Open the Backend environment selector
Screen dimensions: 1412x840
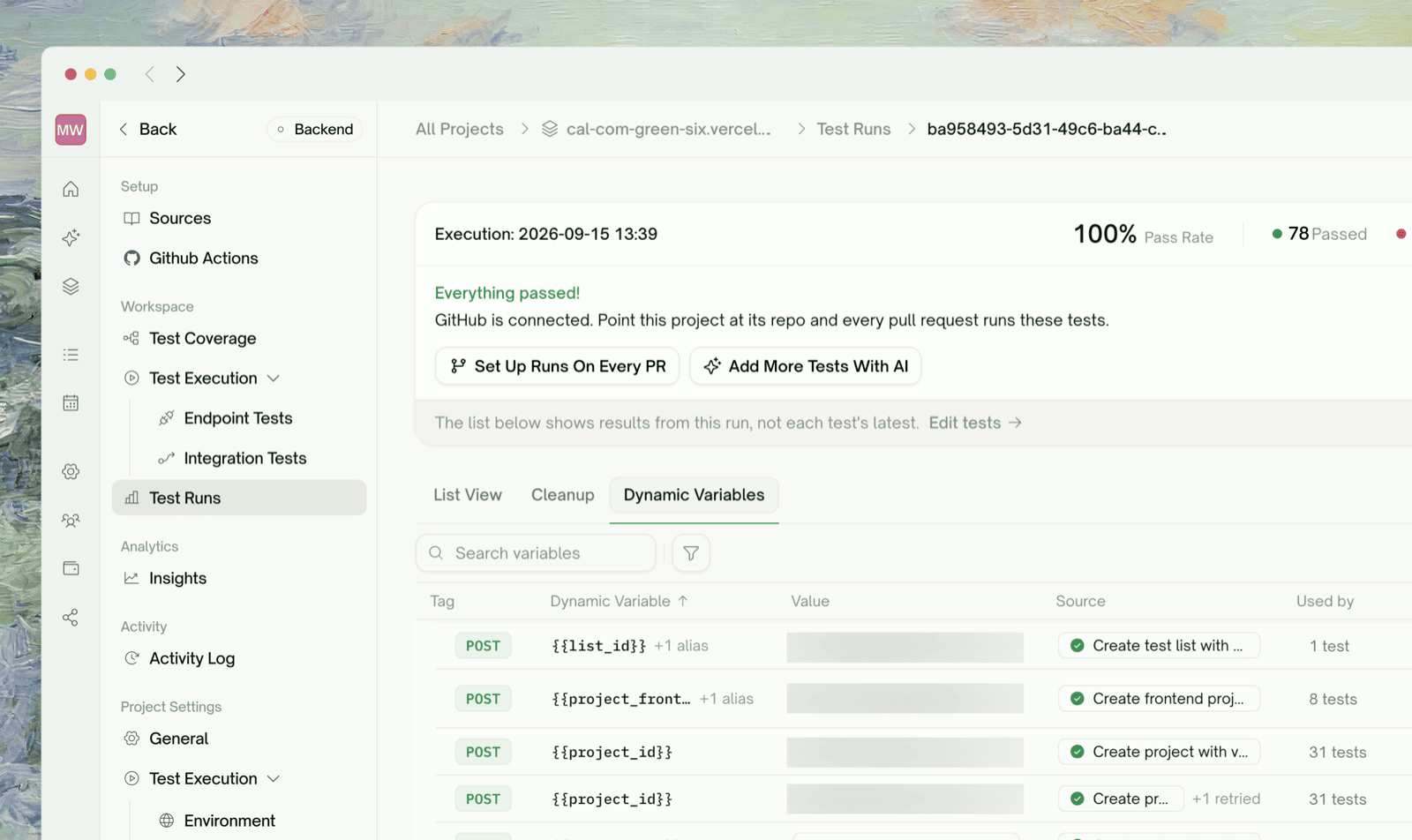point(314,129)
